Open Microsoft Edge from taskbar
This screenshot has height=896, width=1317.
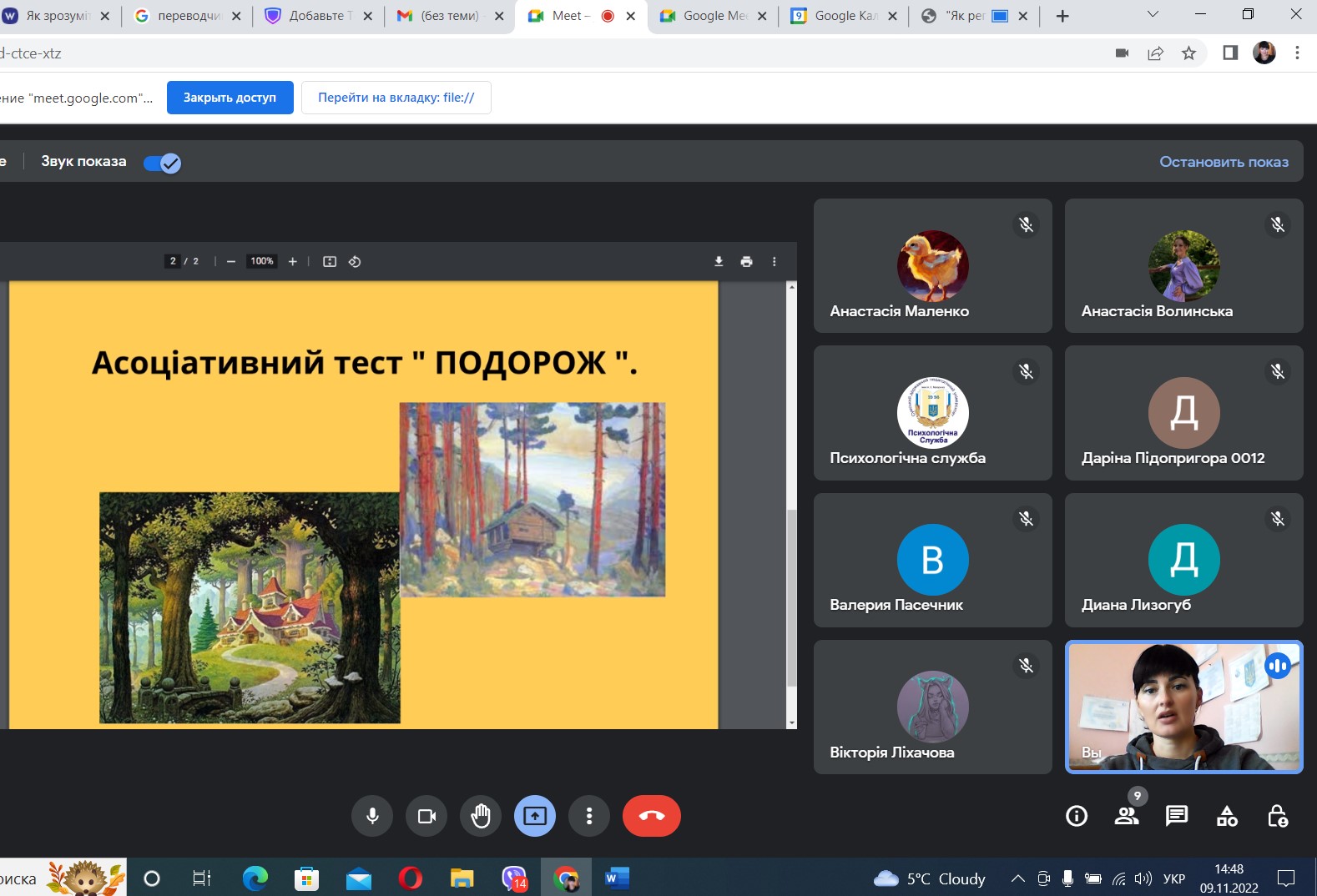pyautogui.click(x=255, y=878)
